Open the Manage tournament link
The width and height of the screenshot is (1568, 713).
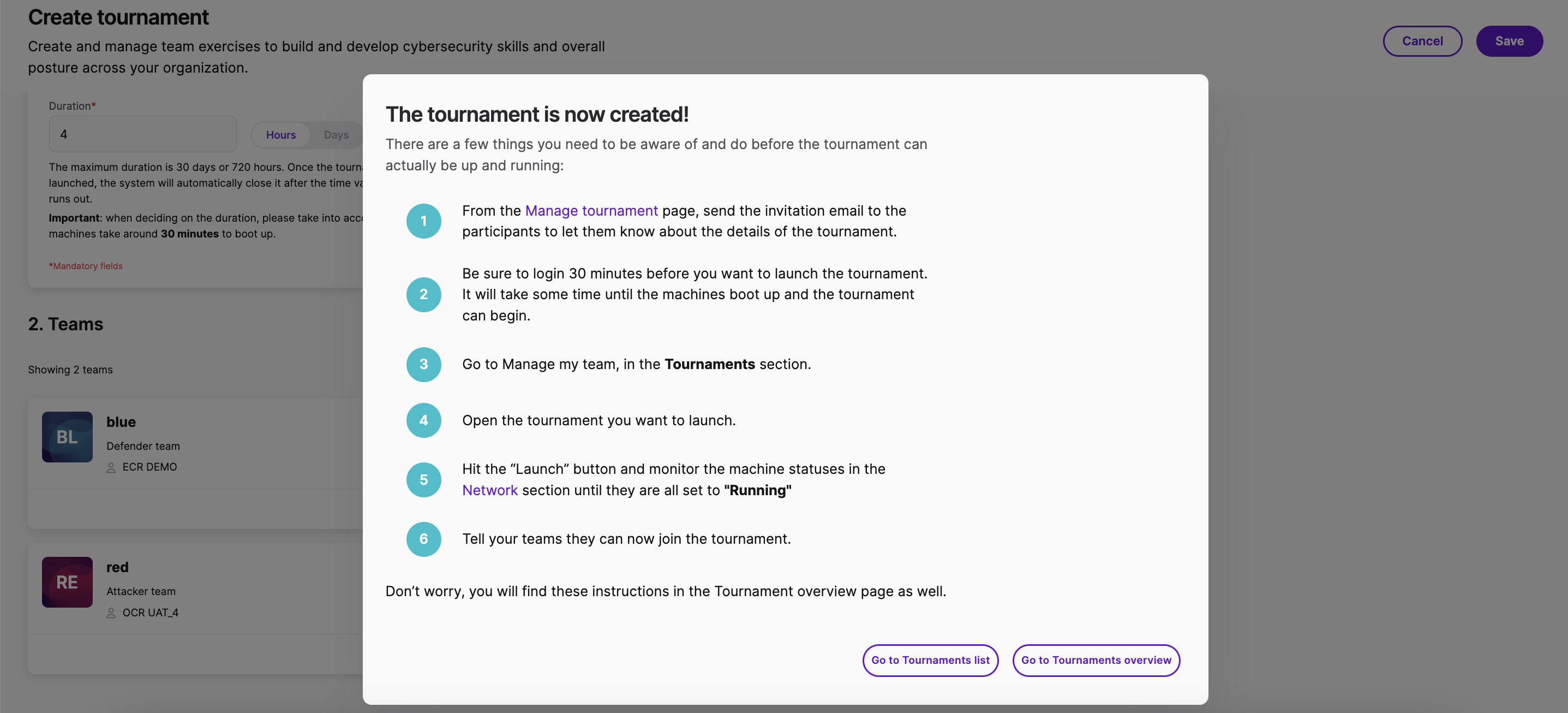pyautogui.click(x=591, y=211)
